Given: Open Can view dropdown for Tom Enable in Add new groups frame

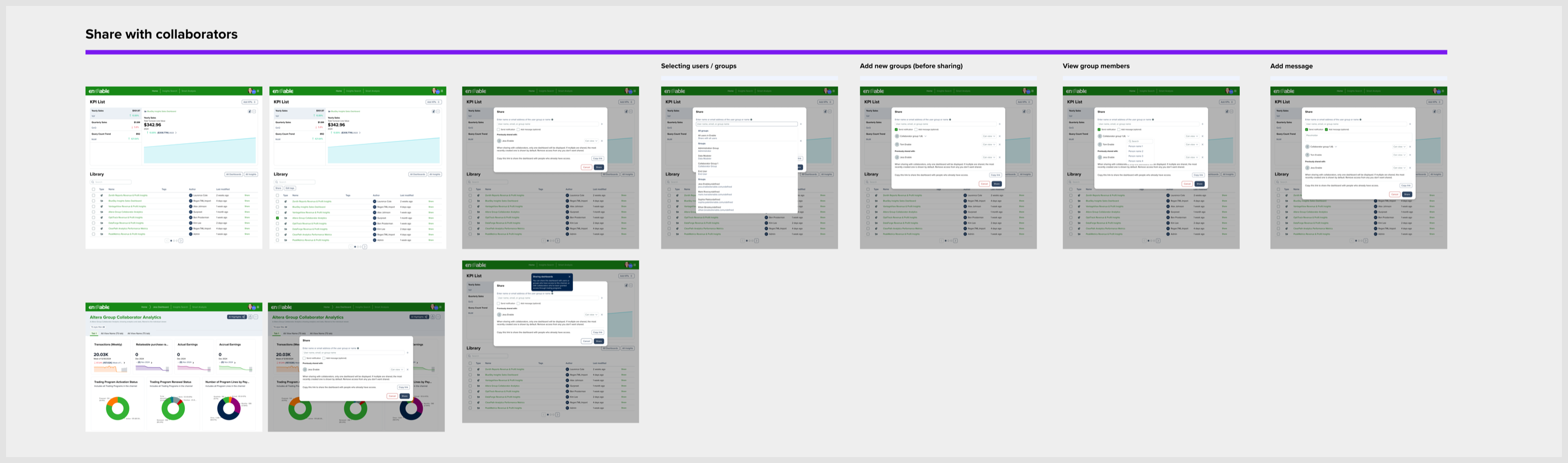Looking at the screenshot, I should (989, 145).
